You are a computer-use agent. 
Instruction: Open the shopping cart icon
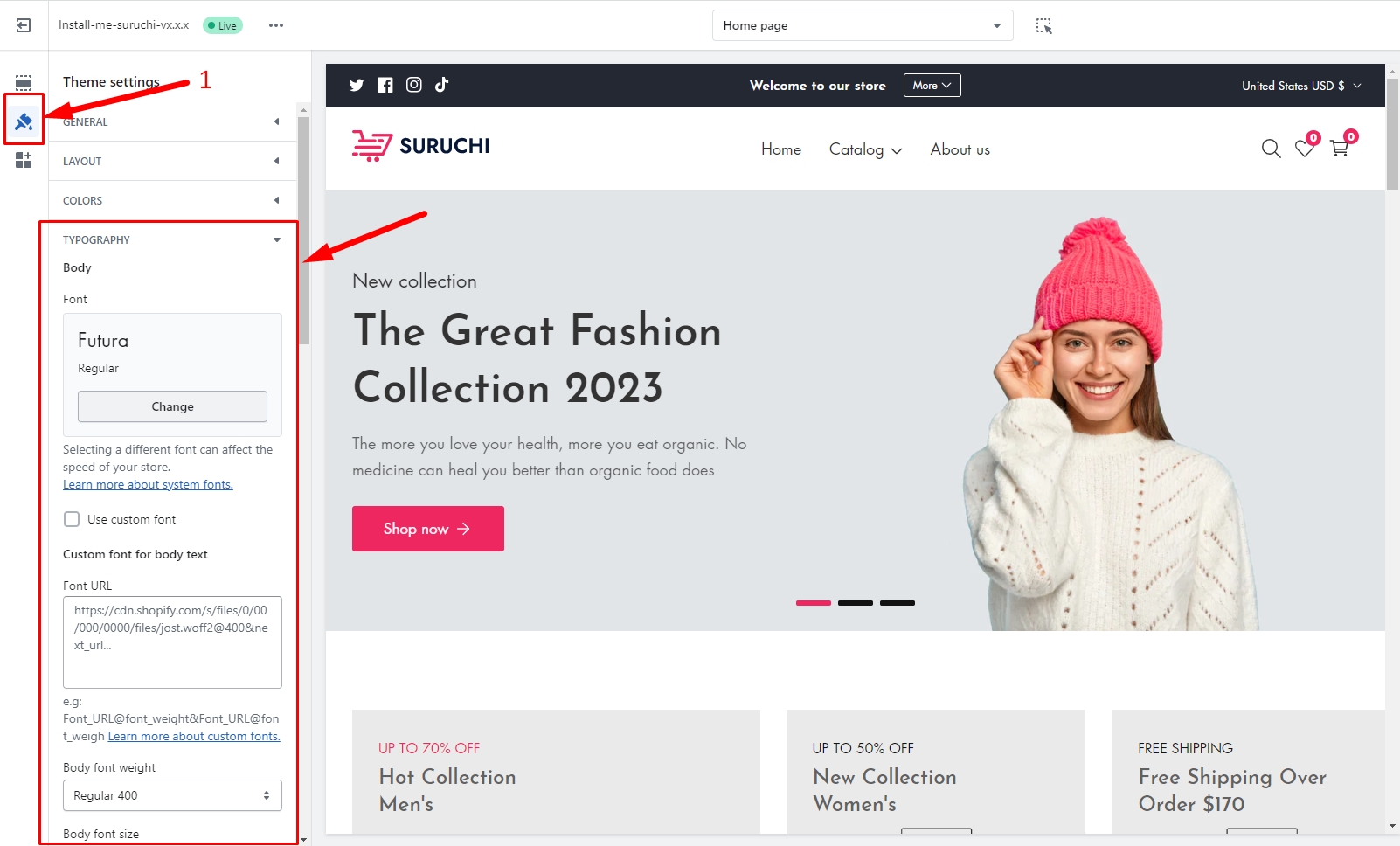pyautogui.click(x=1339, y=149)
